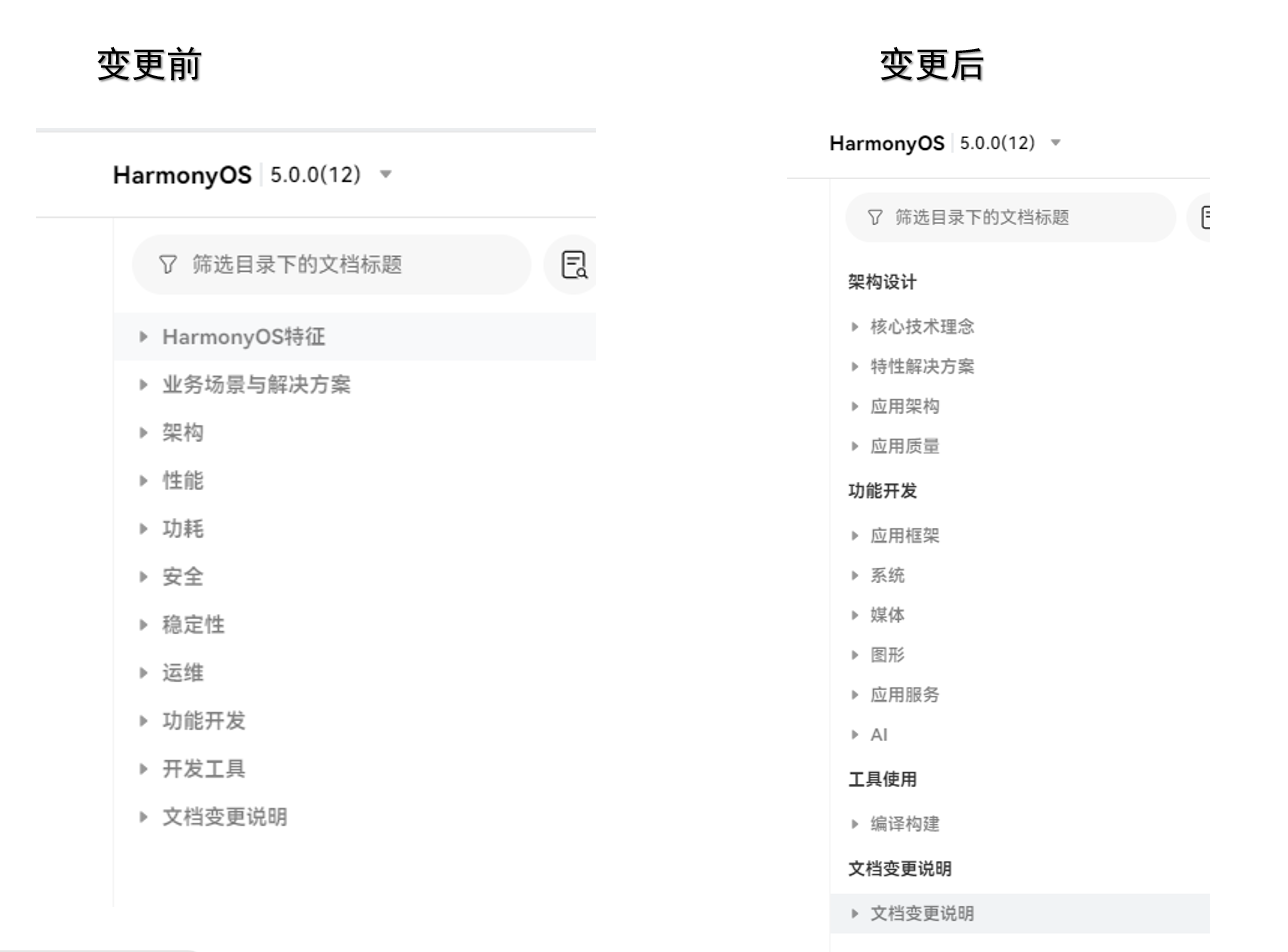The image size is (1288, 952).
Task: Expand the 架构 tree arrow
Action: pyautogui.click(x=146, y=433)
